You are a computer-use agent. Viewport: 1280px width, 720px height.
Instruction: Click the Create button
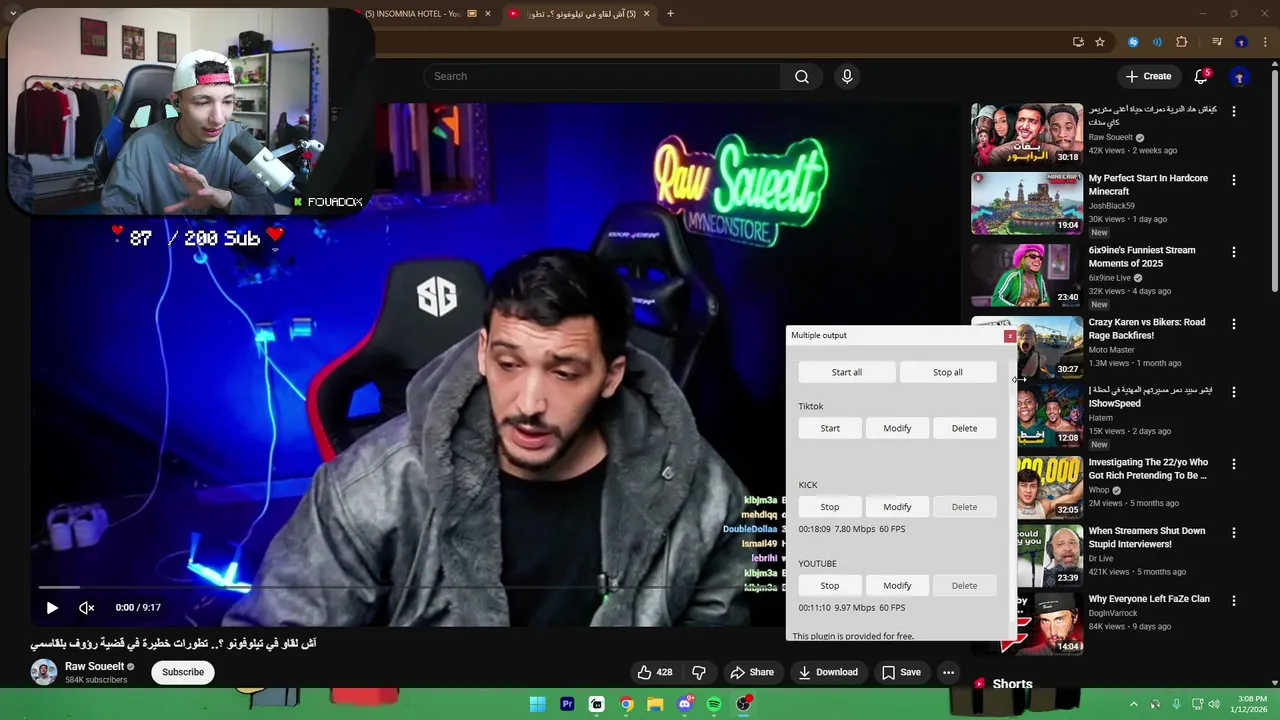1148,76
